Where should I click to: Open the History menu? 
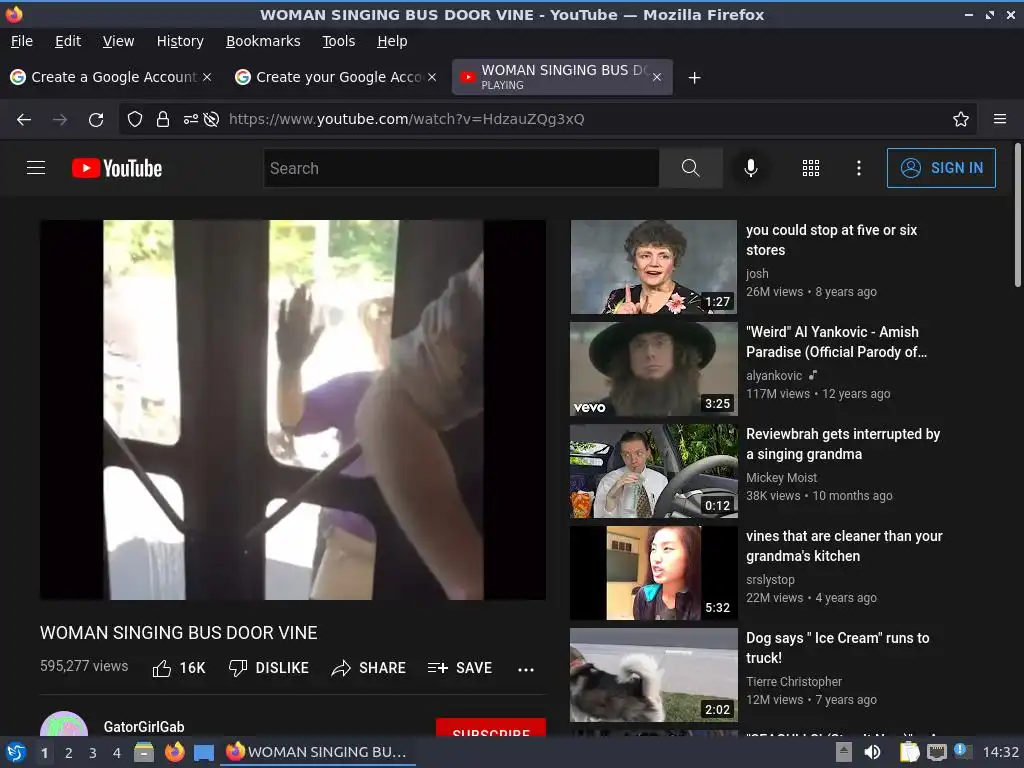click(x=180, y=41)
